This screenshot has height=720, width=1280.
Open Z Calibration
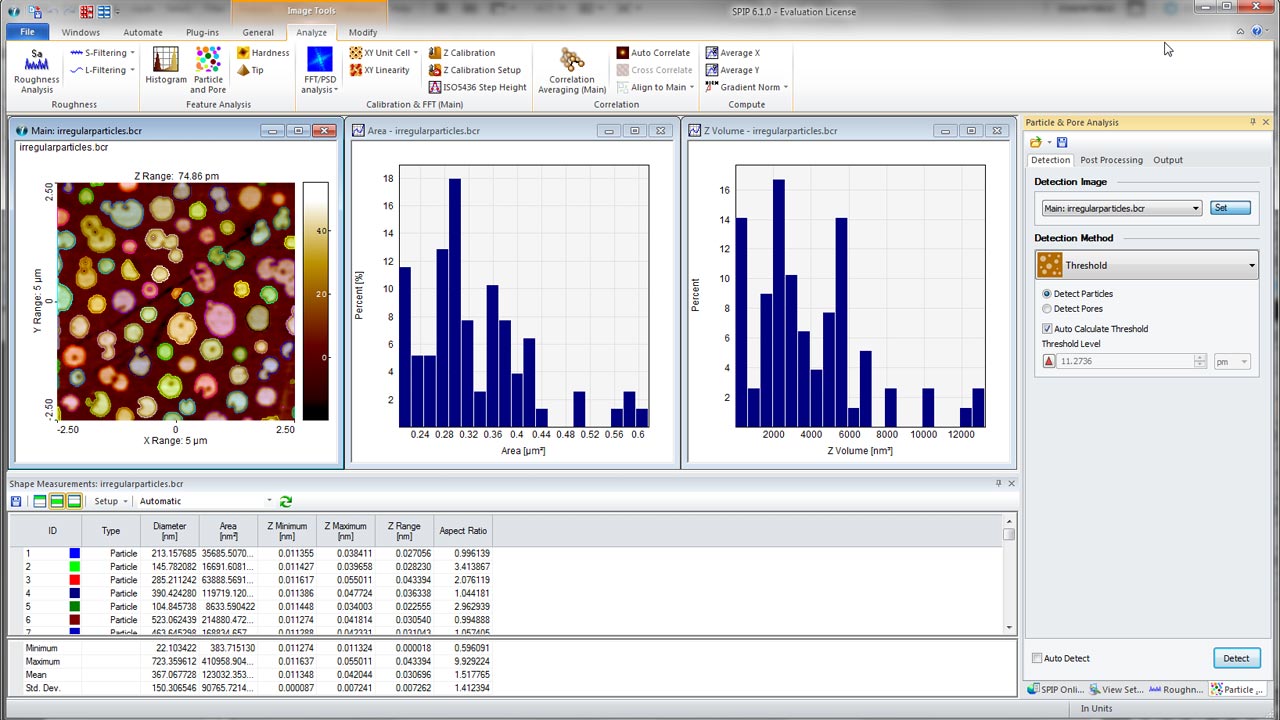click(x=462, y=53)
